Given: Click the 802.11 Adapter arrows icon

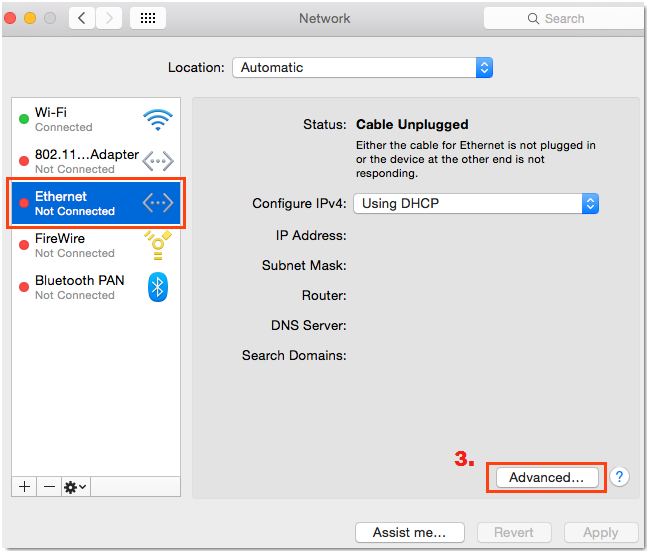Looking at the screenshot, I should [157, 161].
